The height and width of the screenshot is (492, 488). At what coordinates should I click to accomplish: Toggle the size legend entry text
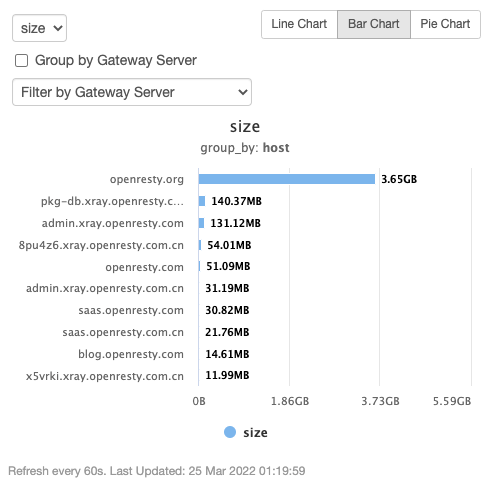point(255,433)
